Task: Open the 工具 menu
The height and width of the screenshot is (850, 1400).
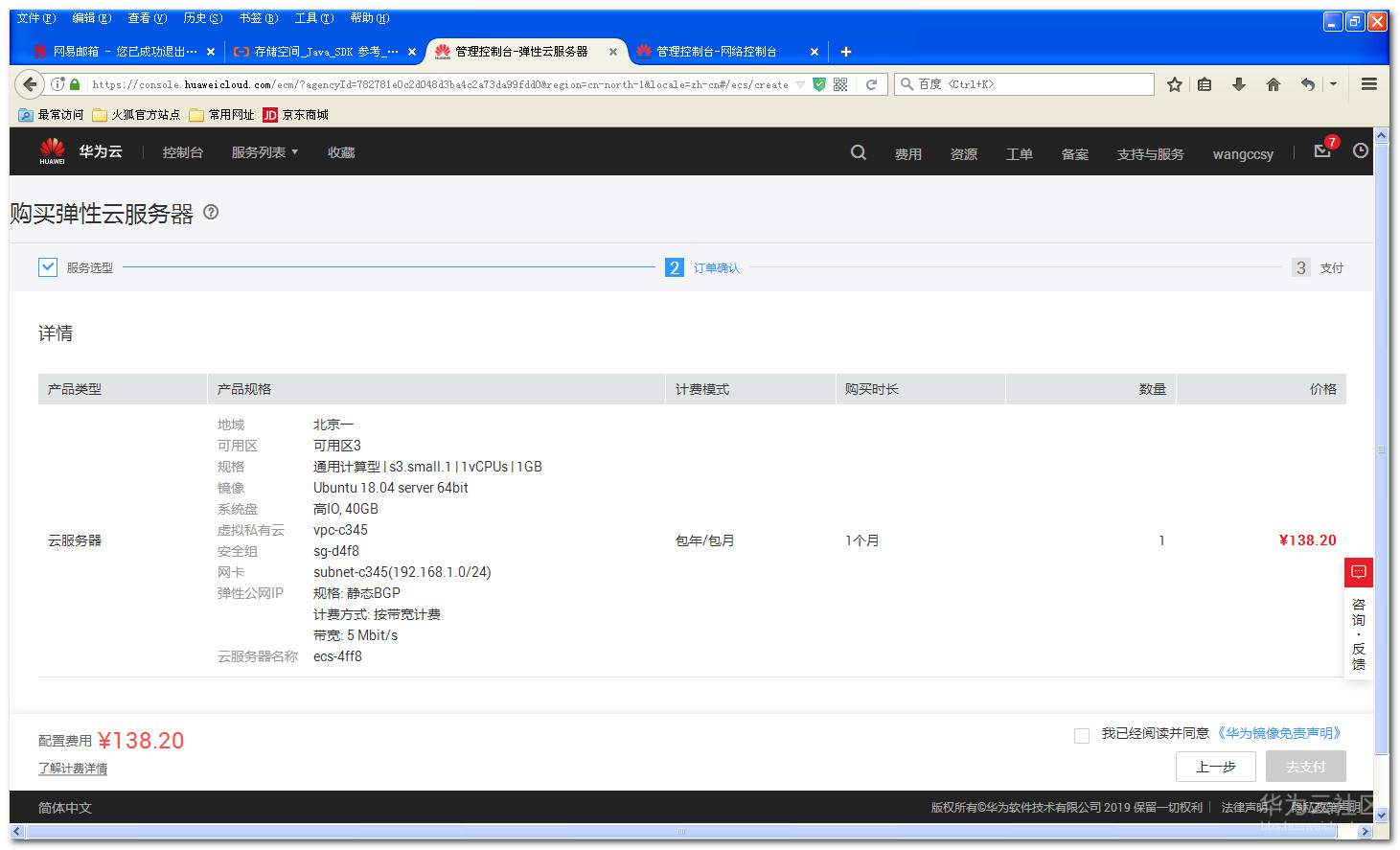Action: 314,18
